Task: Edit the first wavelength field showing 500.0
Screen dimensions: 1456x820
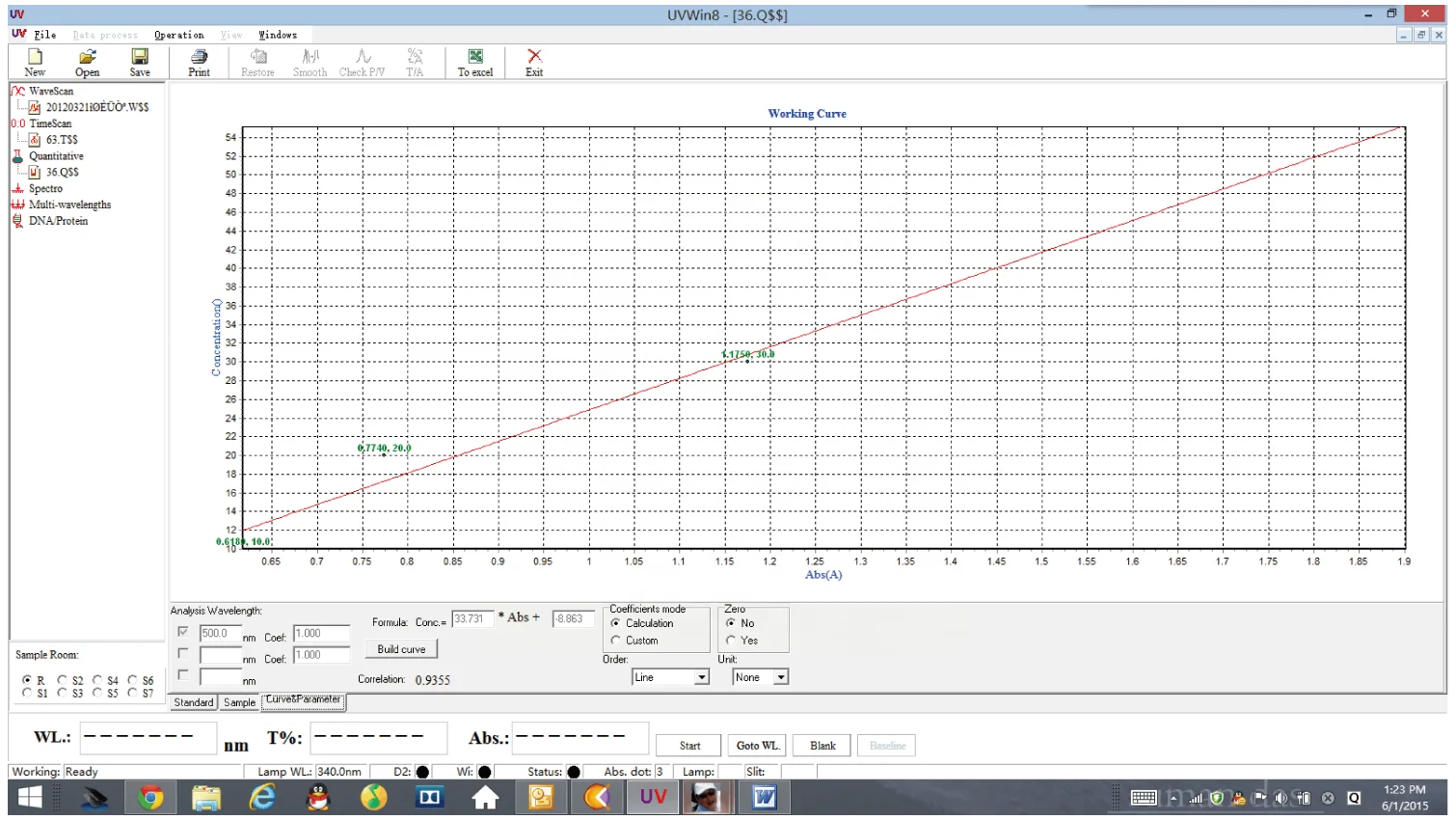Action: [220, 634]
